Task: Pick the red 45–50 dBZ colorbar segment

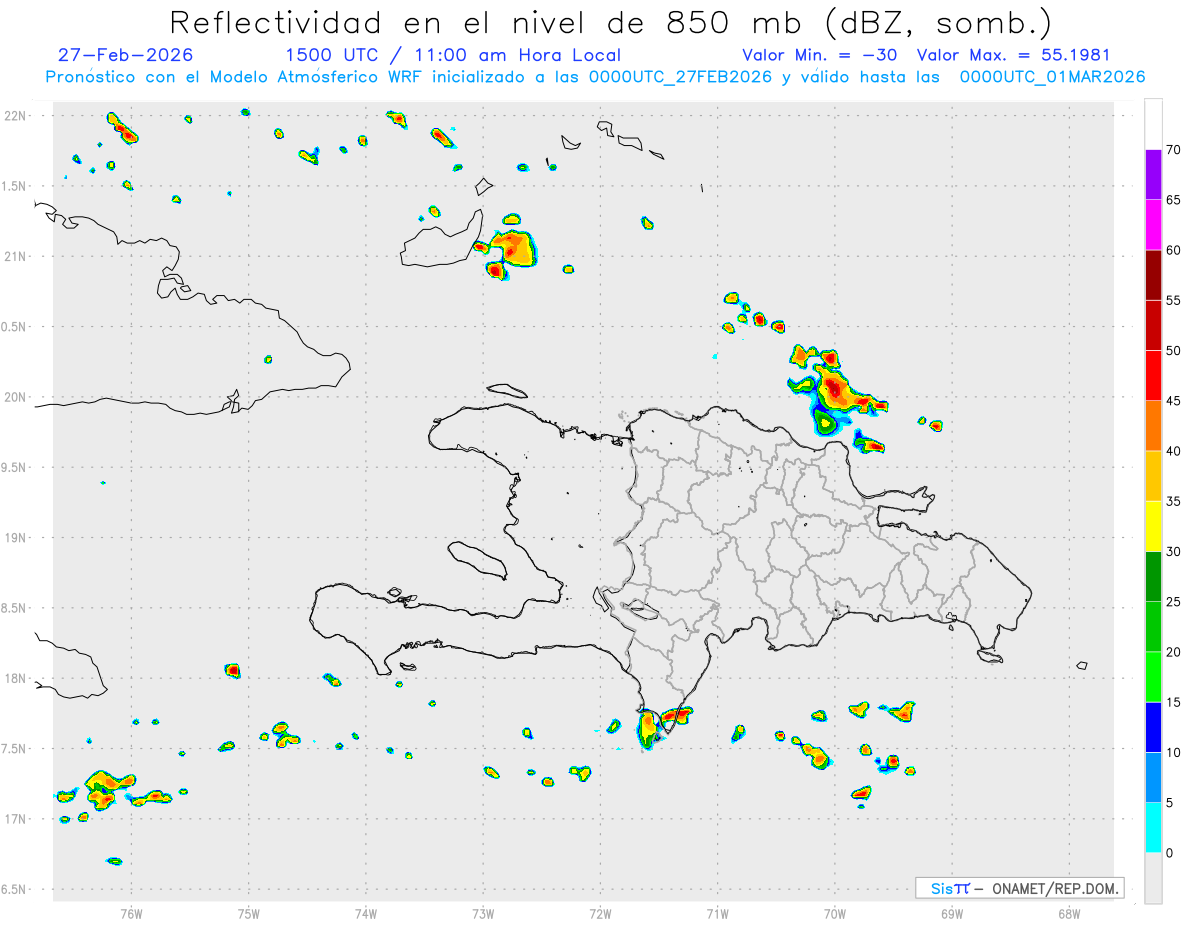Action: tap(1153, 376)
